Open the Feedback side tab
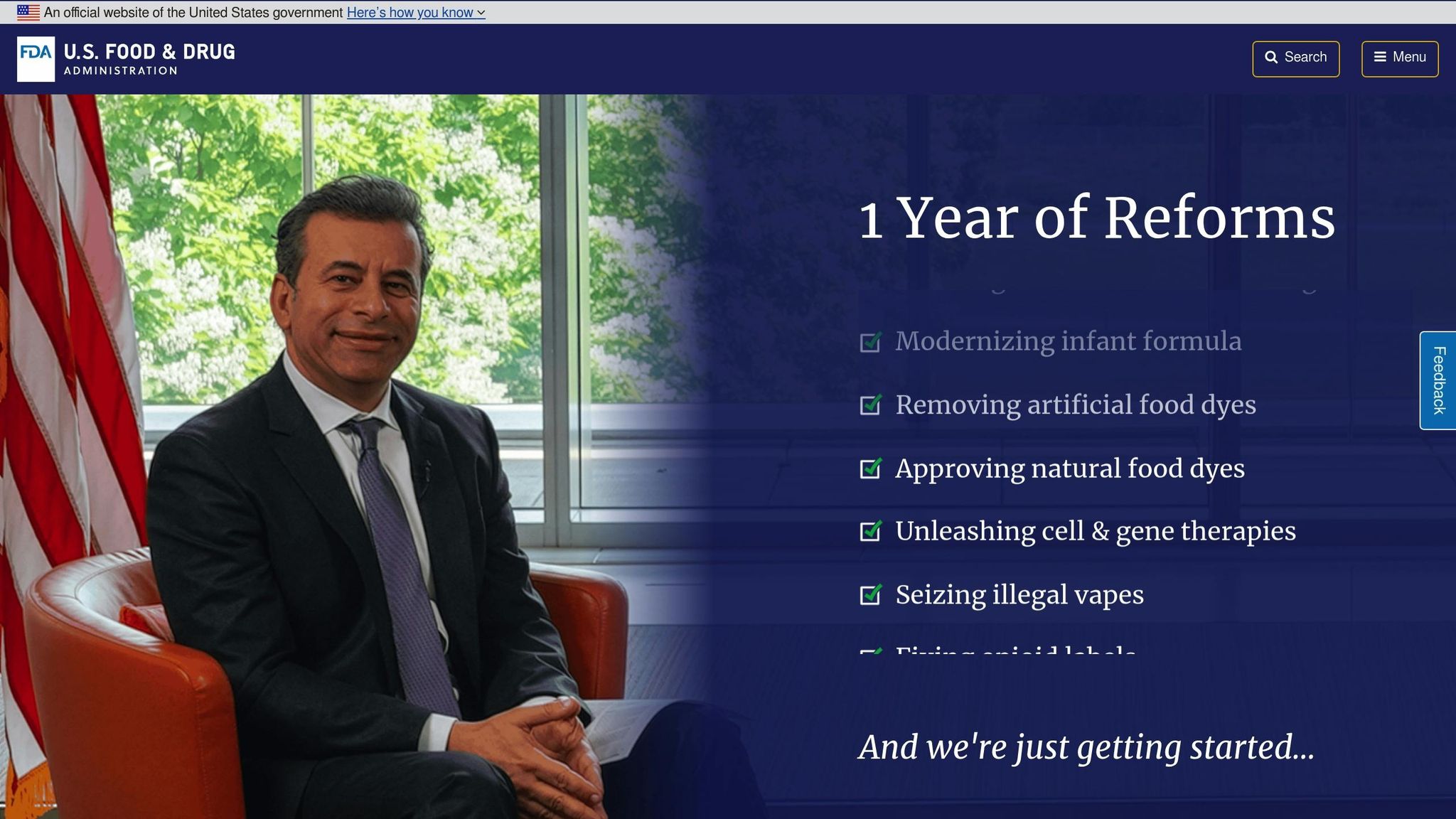The width and height of the screenshot is (1456, 819). coord(1438,380)
